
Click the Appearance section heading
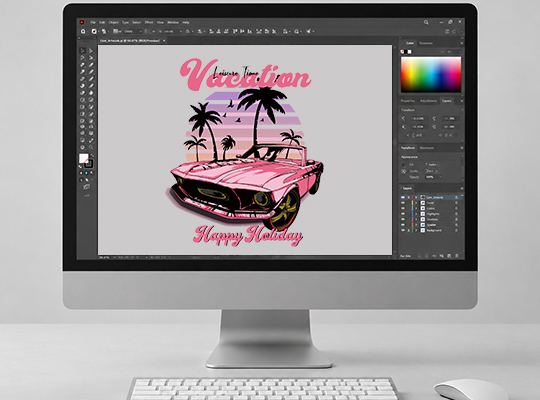(409, 157)
